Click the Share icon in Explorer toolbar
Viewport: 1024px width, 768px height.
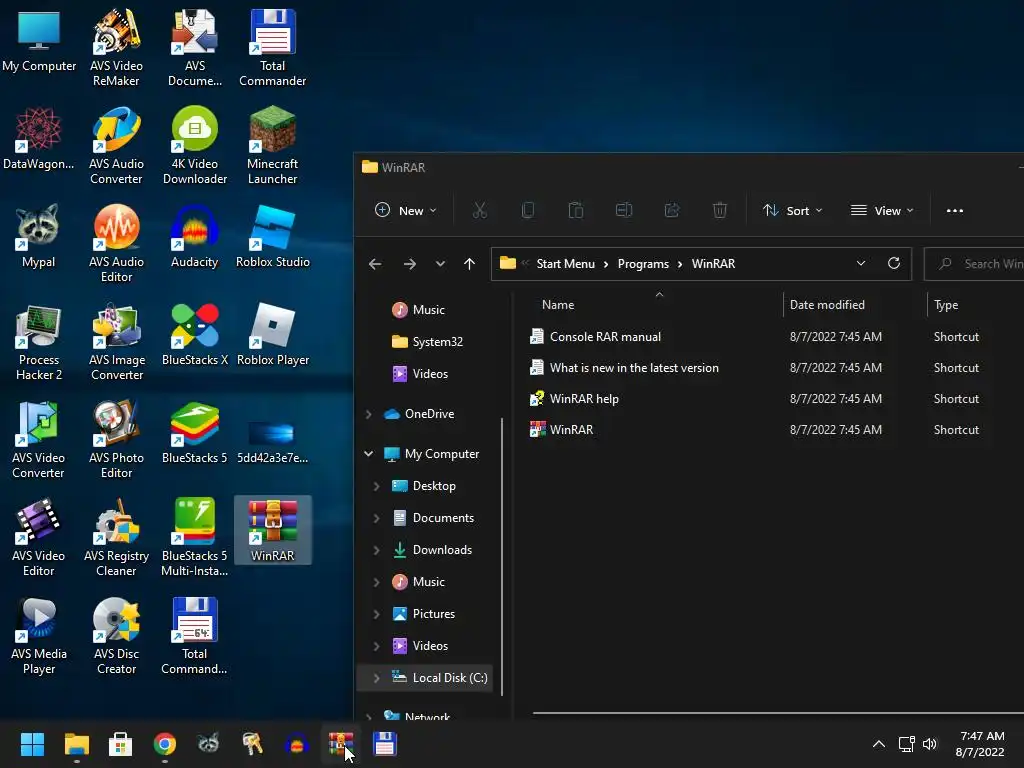pos(671,210)
